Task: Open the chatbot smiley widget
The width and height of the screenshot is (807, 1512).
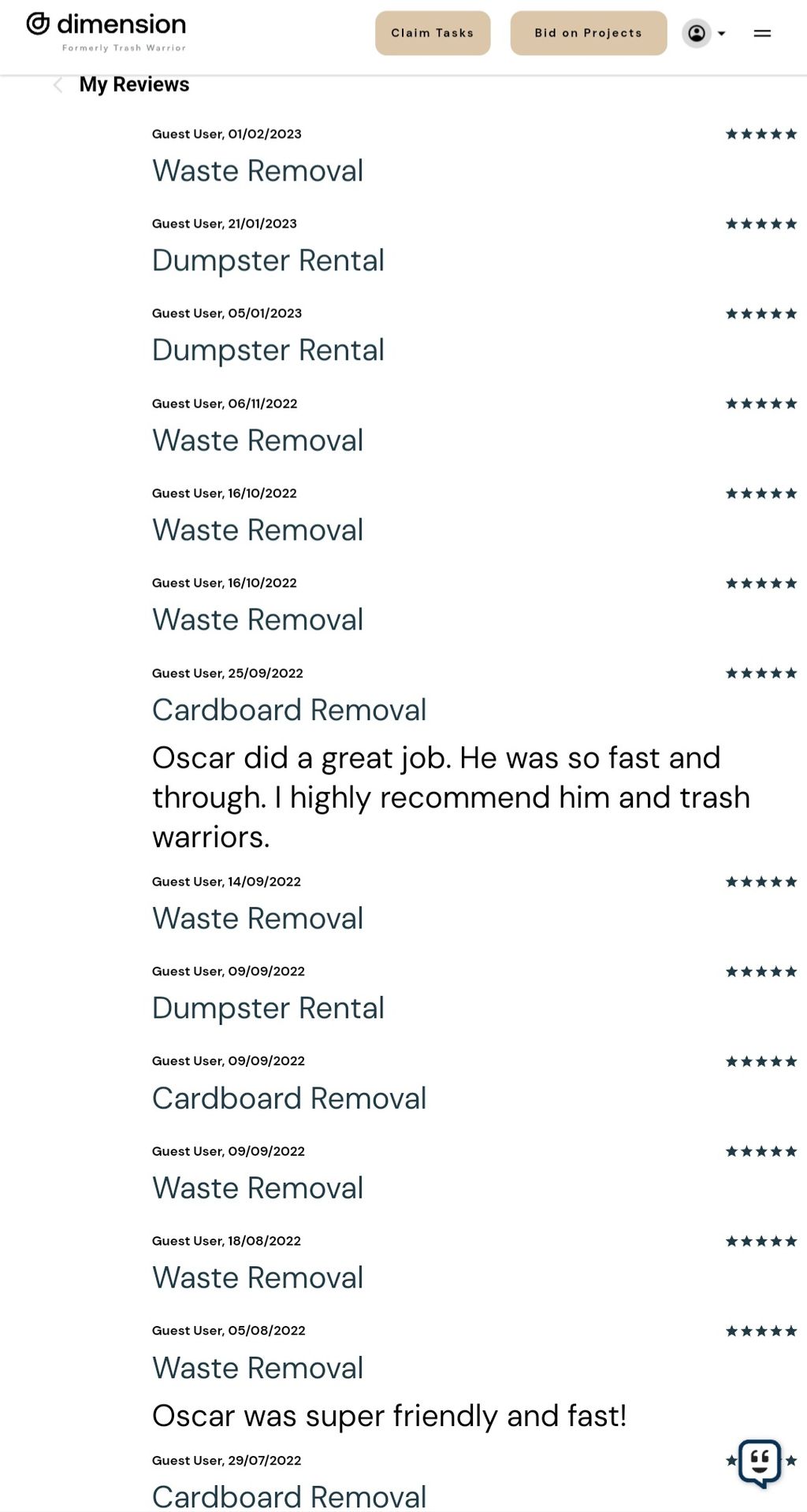Action: tap(760, 1463)
